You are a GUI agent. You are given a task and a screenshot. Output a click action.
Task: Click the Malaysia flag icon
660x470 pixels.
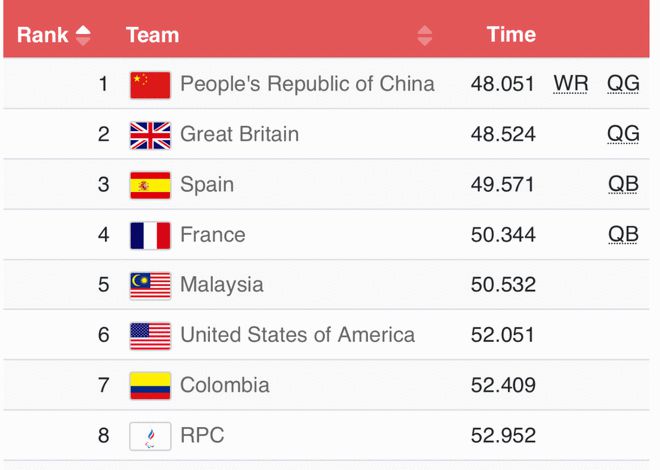(x=150, y=285)
